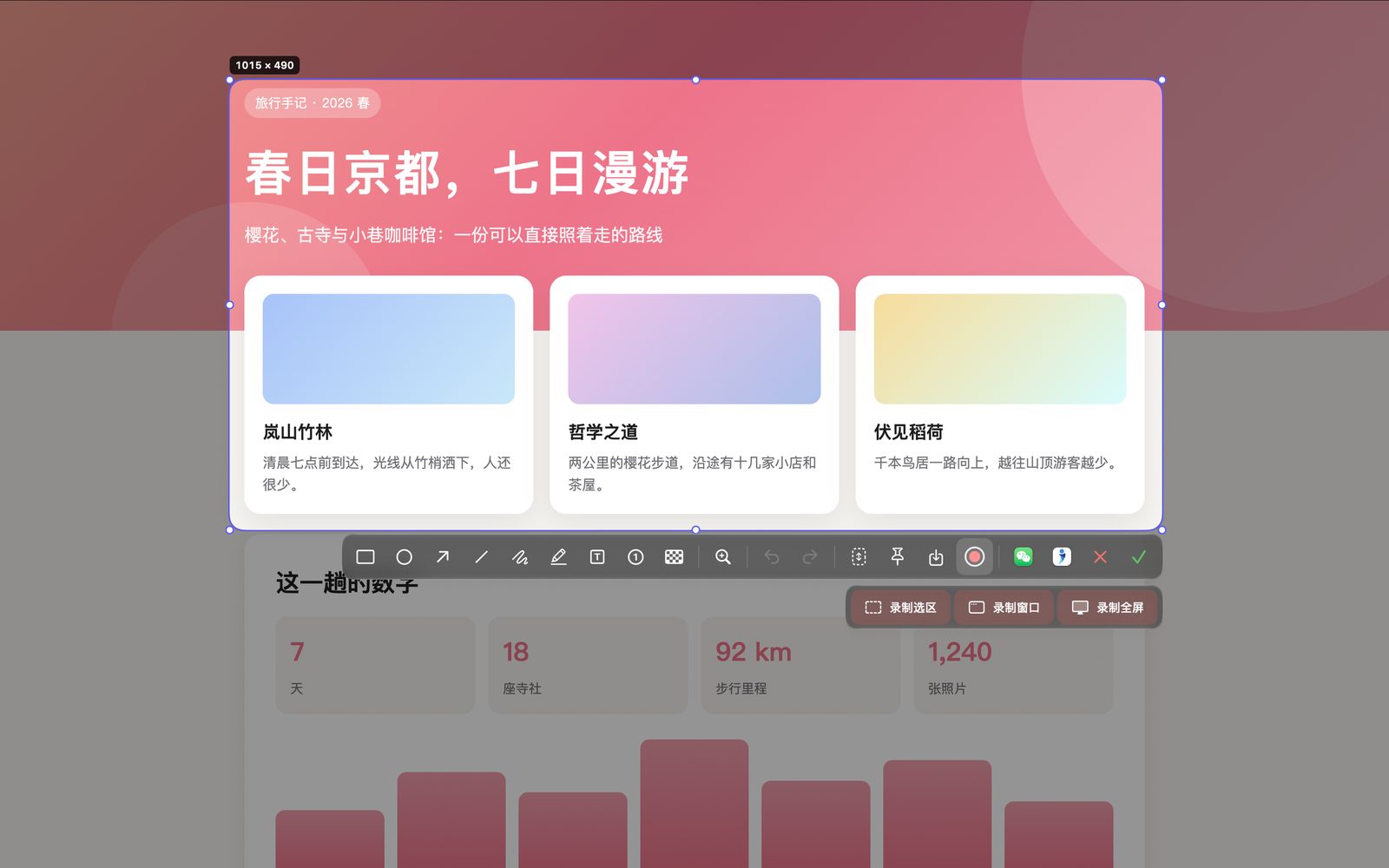Click the right-middle selection handle

(x=1162, y=305)
